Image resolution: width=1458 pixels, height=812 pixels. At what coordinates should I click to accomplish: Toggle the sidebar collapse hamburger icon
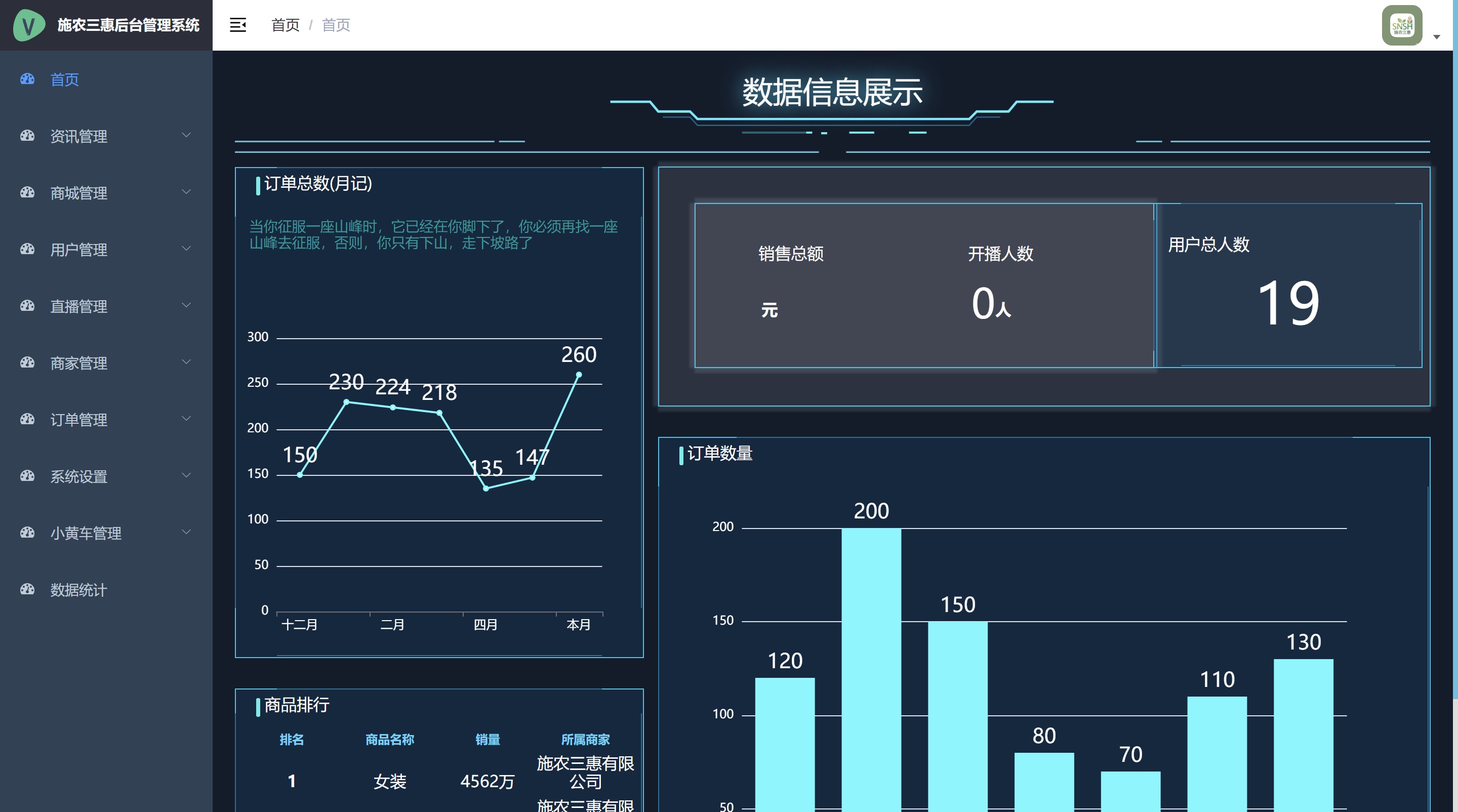click(238, 25)
